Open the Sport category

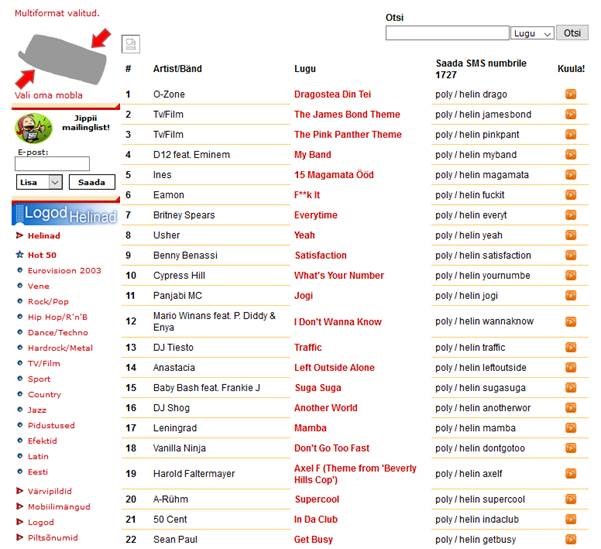(x=39, y=379)
